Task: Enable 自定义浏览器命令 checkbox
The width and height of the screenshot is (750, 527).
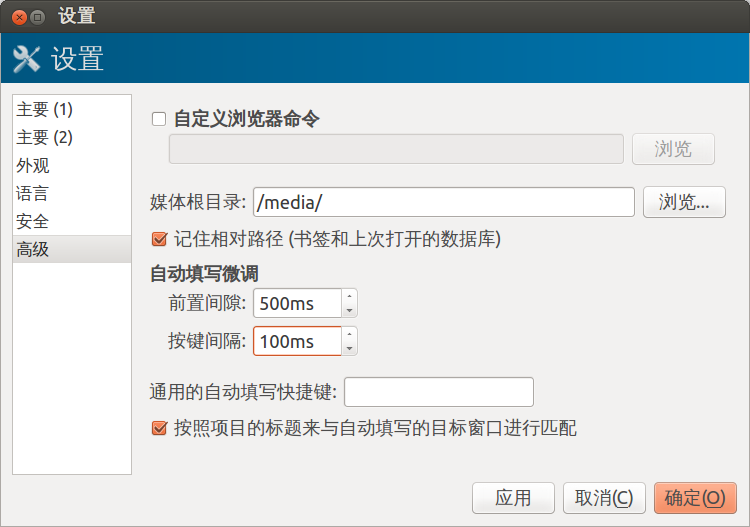Action: [159, 119]
